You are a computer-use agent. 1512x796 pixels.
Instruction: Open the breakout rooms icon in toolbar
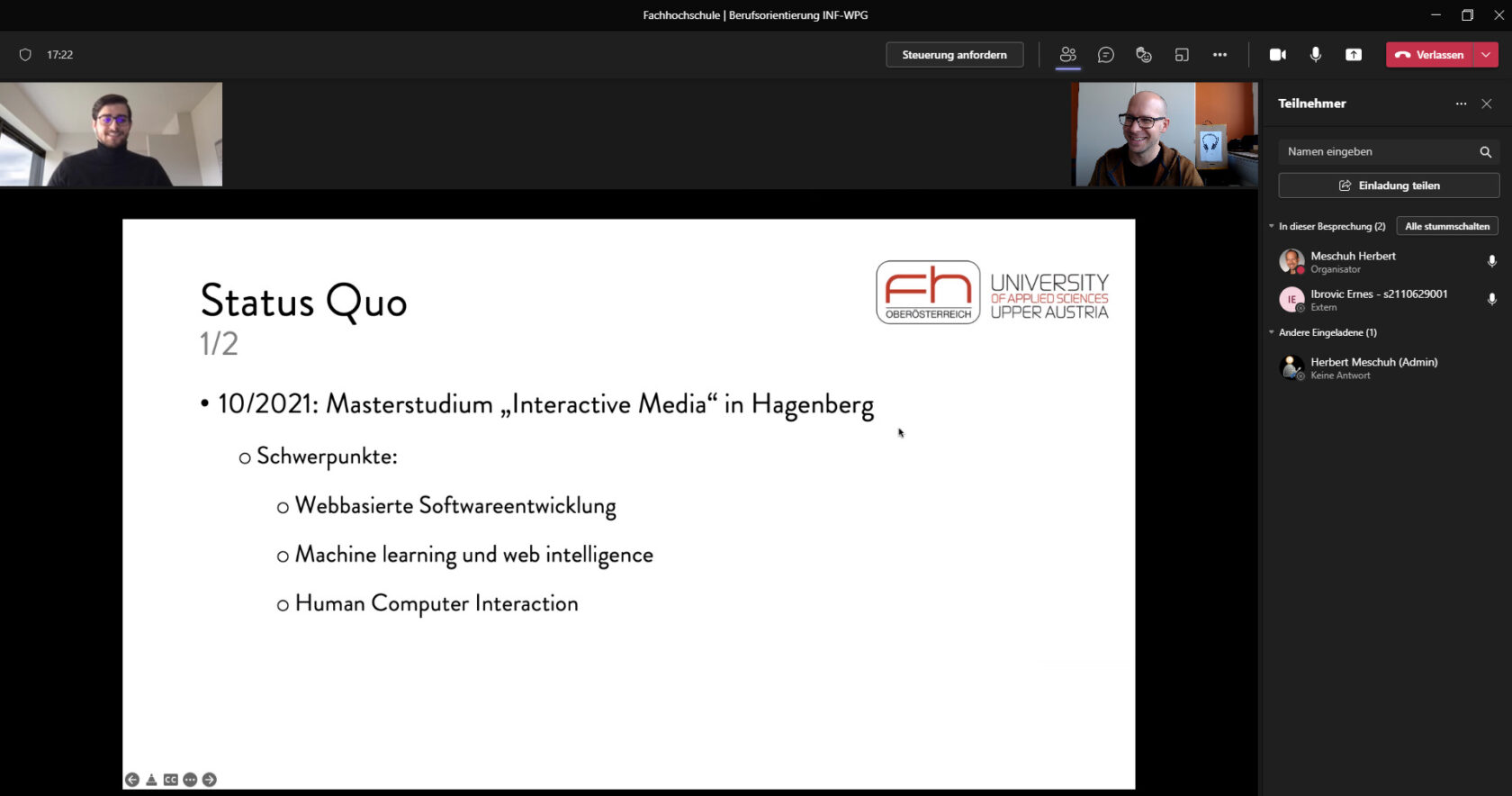pos(1182,55)
